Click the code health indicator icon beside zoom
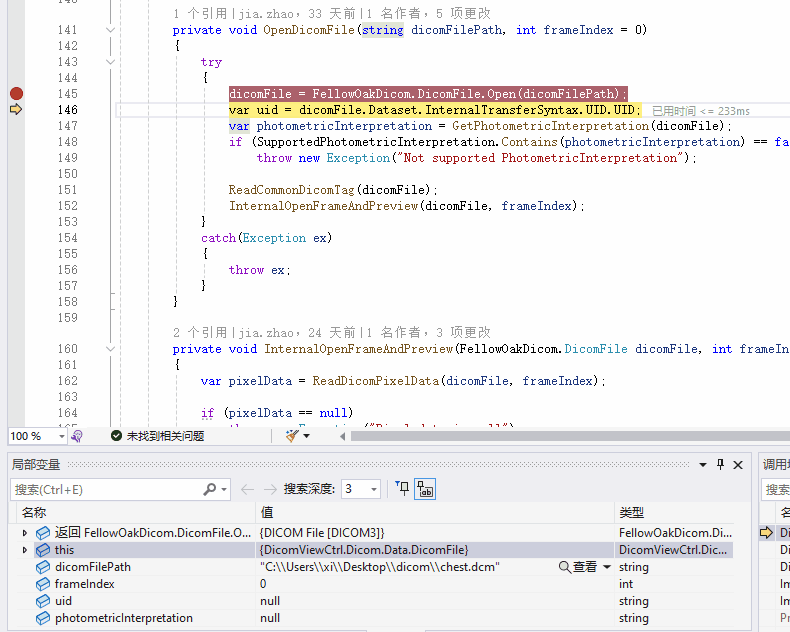This screenshot has height=632, width=790. point(77,436)
